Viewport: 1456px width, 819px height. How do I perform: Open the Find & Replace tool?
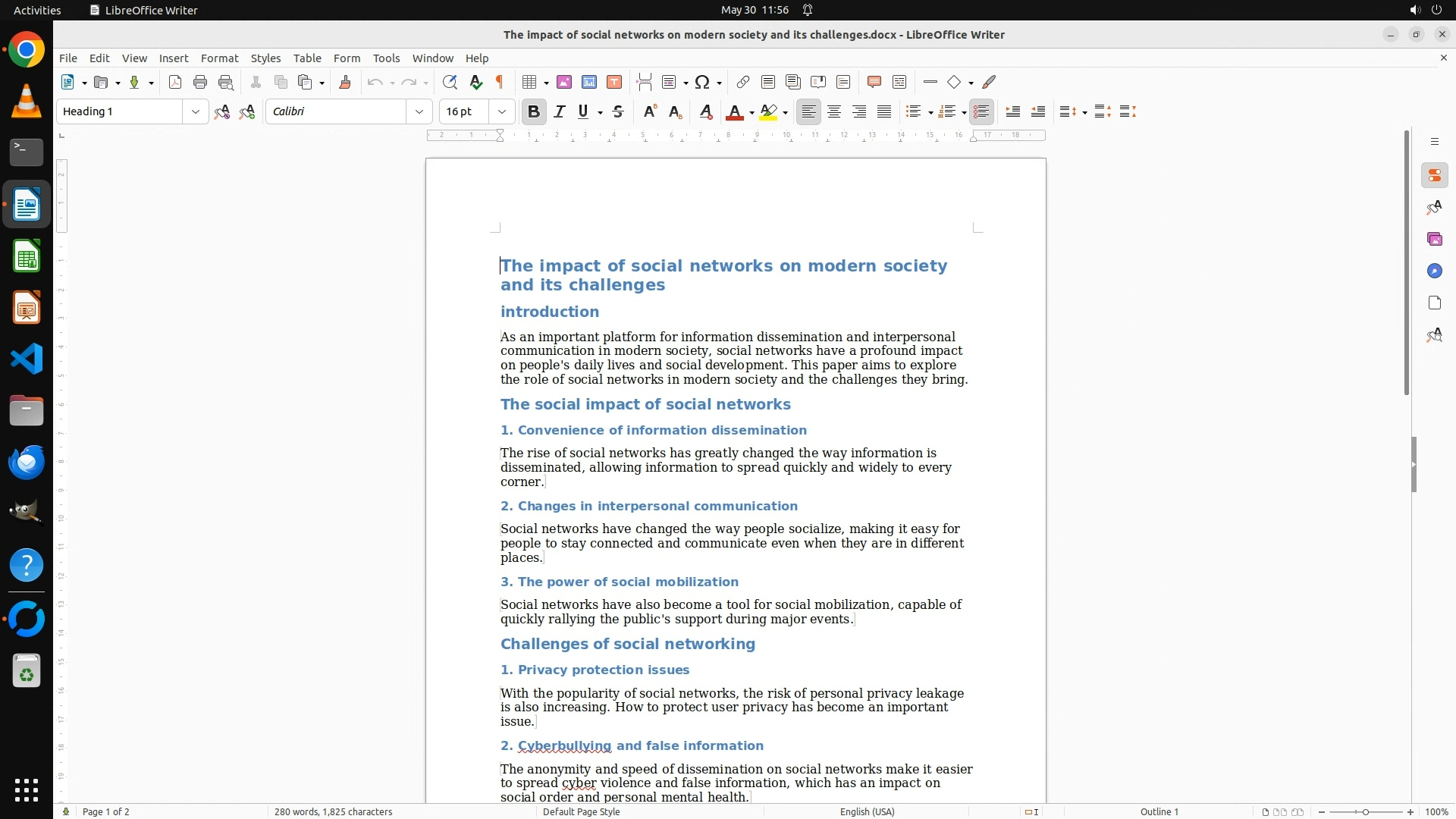point(450,83)
